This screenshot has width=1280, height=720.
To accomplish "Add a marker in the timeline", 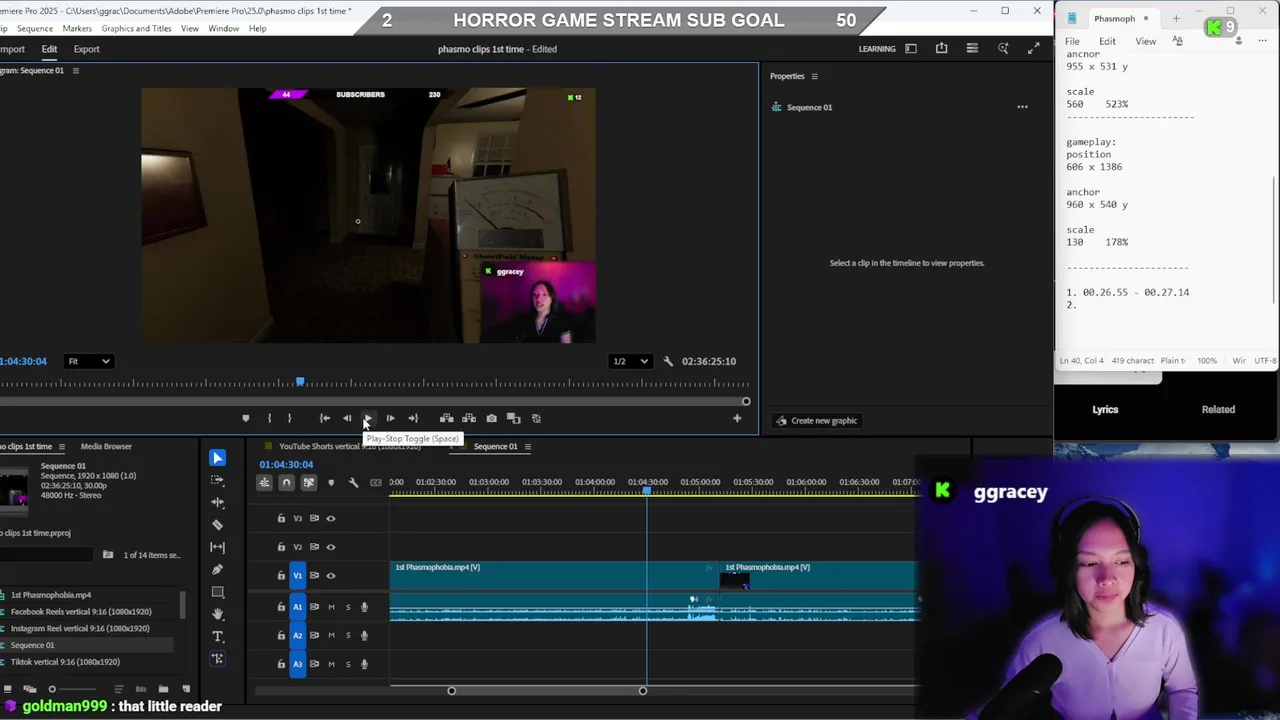I will tap(331, 483).
